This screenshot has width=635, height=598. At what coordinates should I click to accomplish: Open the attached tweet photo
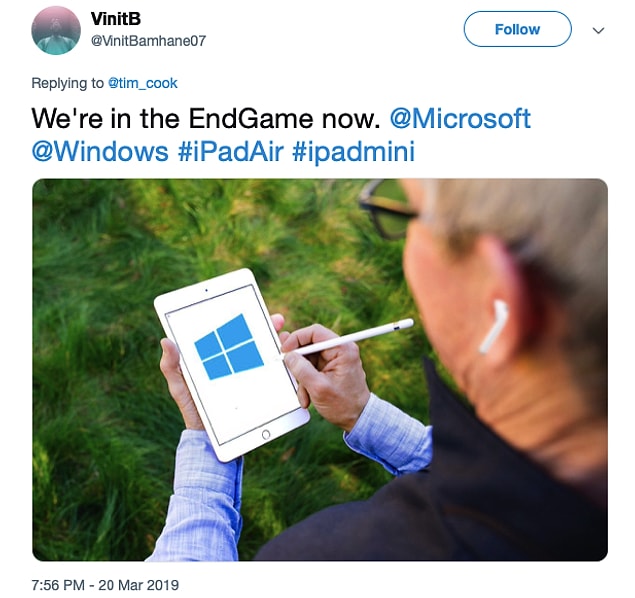tap(320, 370)
